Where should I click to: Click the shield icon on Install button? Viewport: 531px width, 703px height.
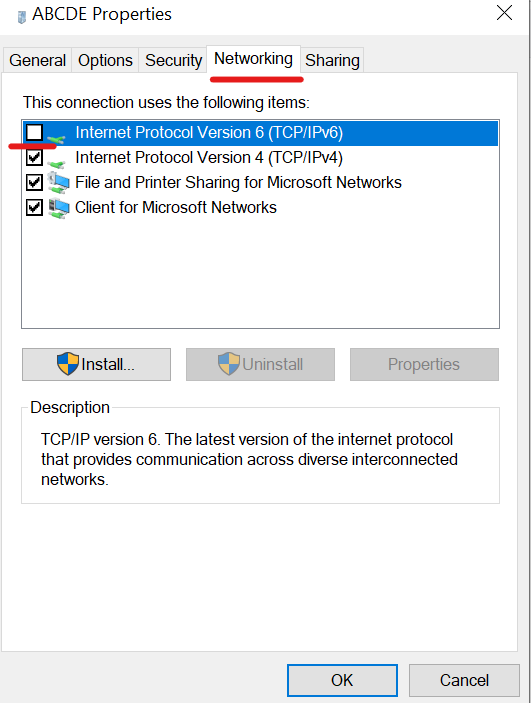(68, 364)
